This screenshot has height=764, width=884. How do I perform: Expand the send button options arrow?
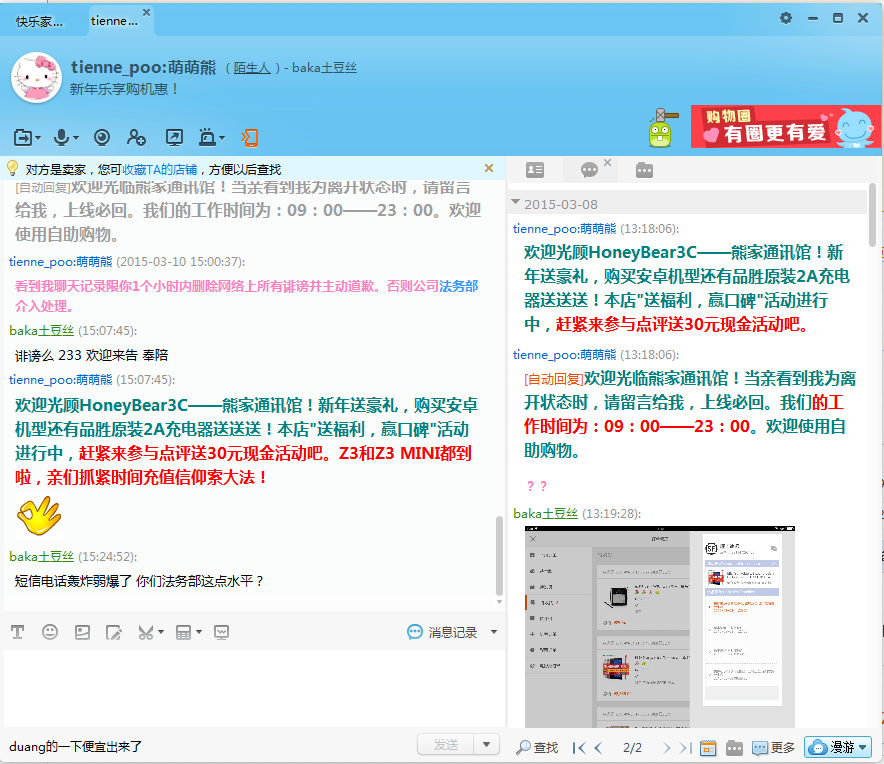coord(487,745)
